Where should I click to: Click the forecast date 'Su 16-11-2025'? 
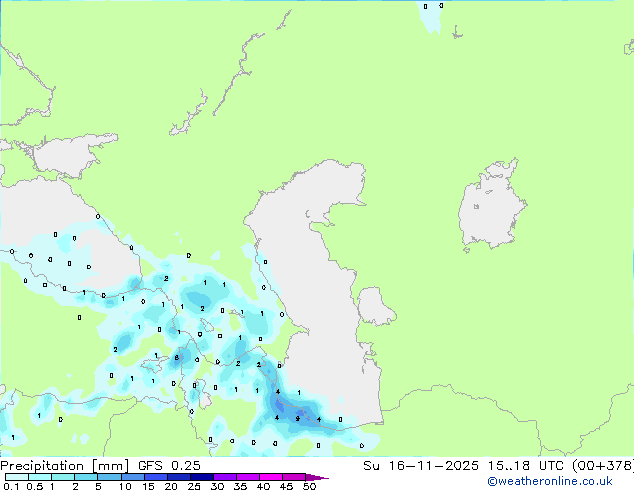point(421,466)
